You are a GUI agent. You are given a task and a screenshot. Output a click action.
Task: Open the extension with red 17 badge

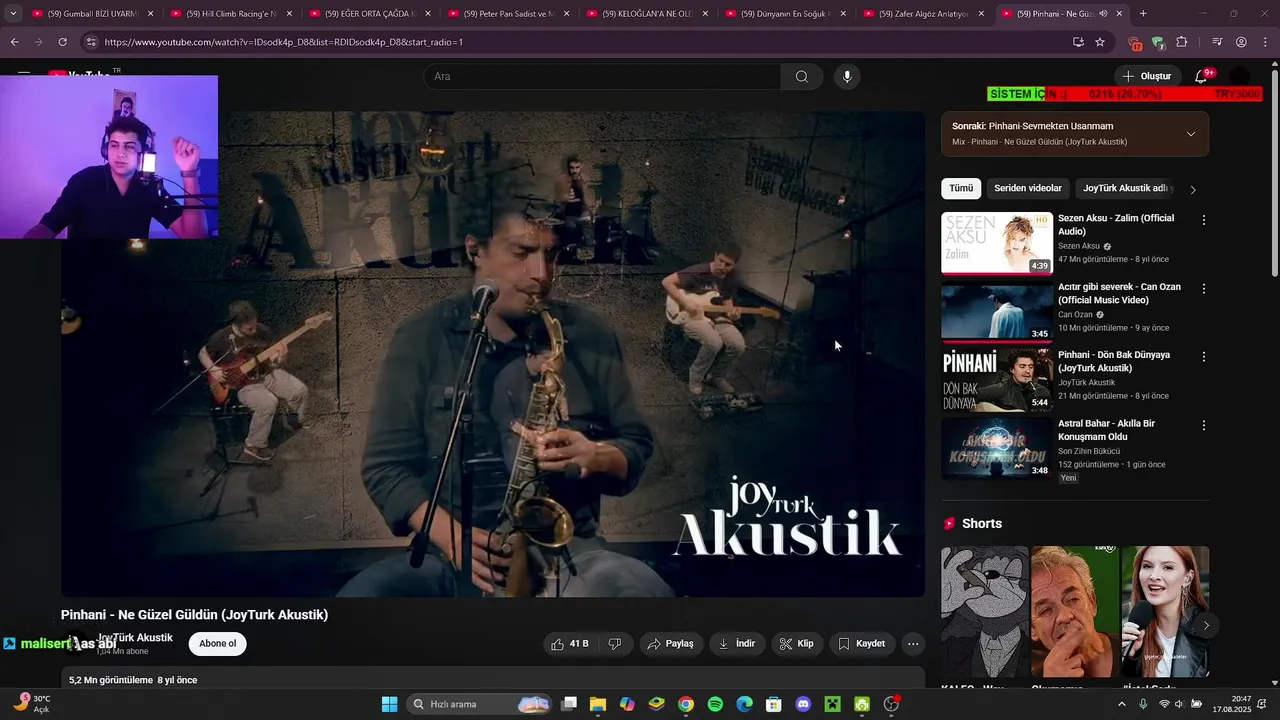[x=1135, y=43]
